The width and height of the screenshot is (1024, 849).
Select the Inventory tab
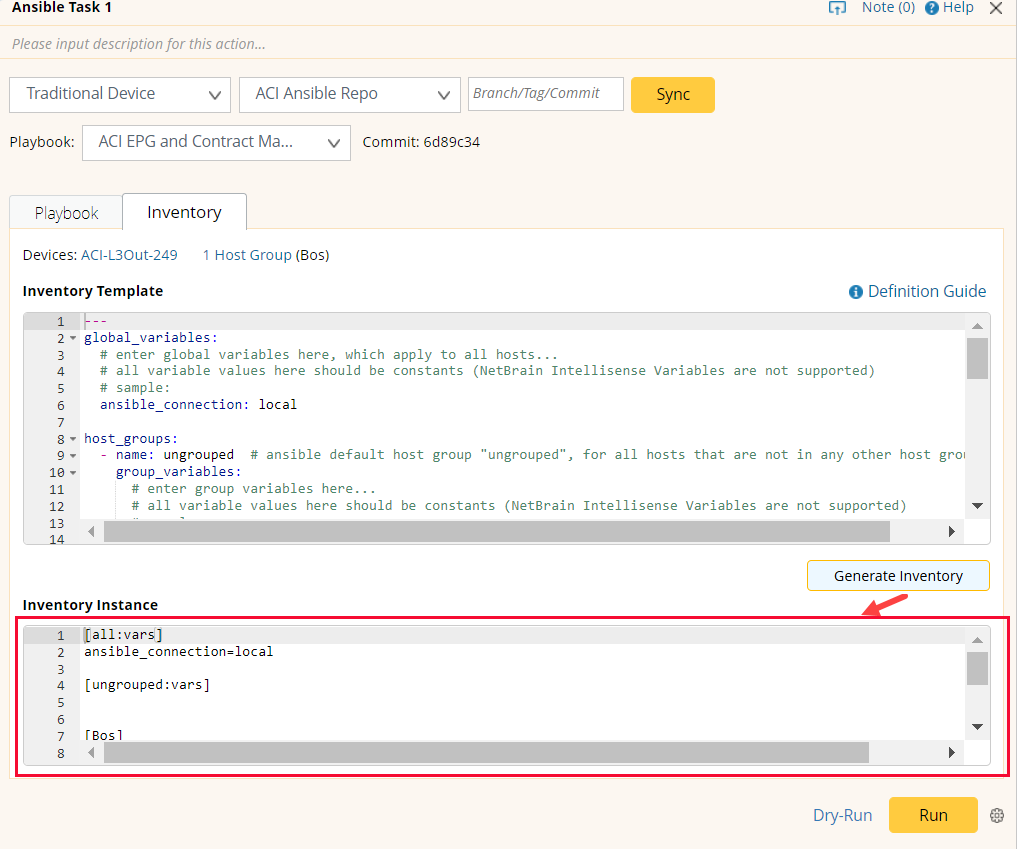coord(184,212)
